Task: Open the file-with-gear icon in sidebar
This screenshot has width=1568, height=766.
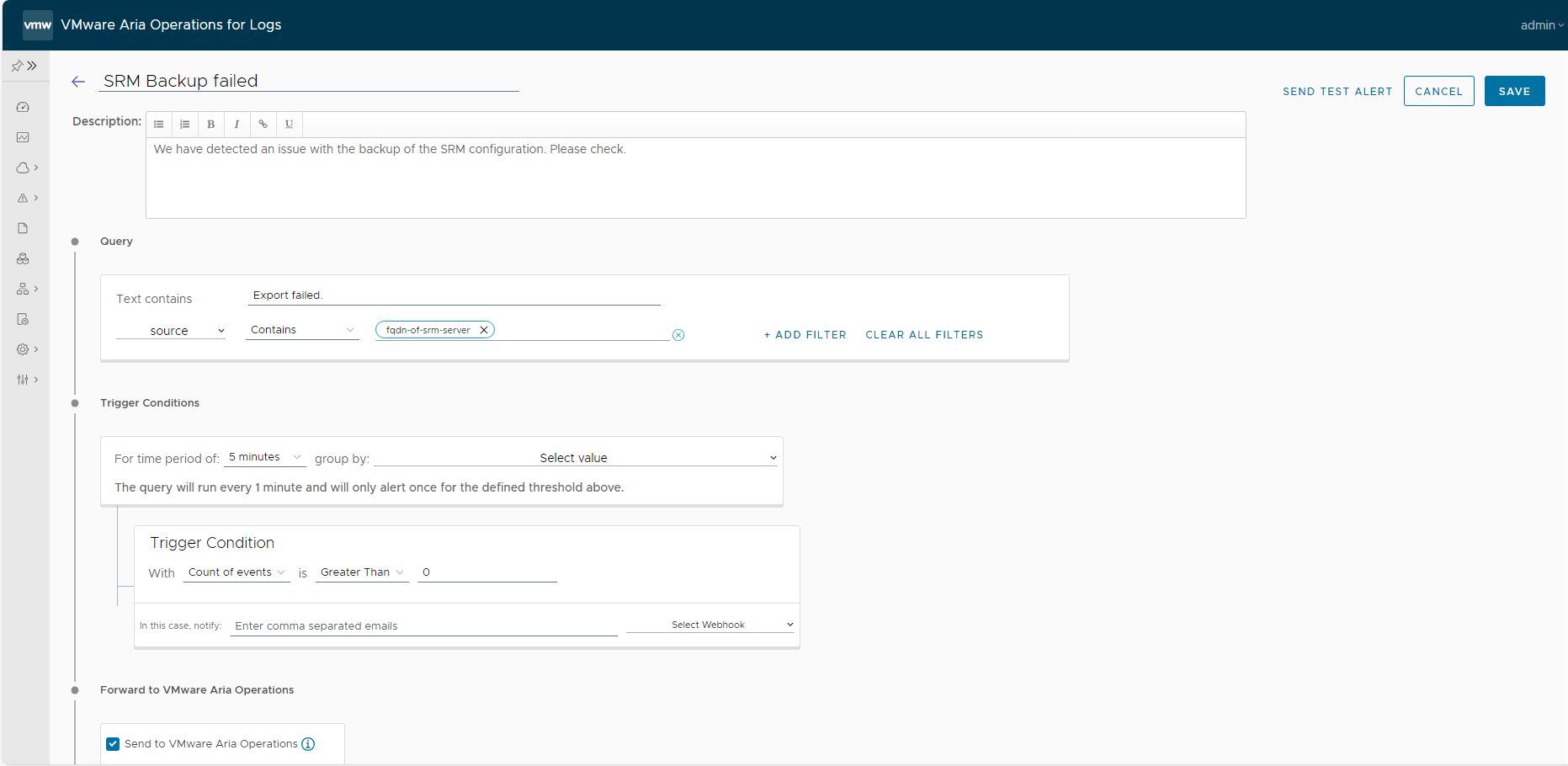Action: (23, 319)
